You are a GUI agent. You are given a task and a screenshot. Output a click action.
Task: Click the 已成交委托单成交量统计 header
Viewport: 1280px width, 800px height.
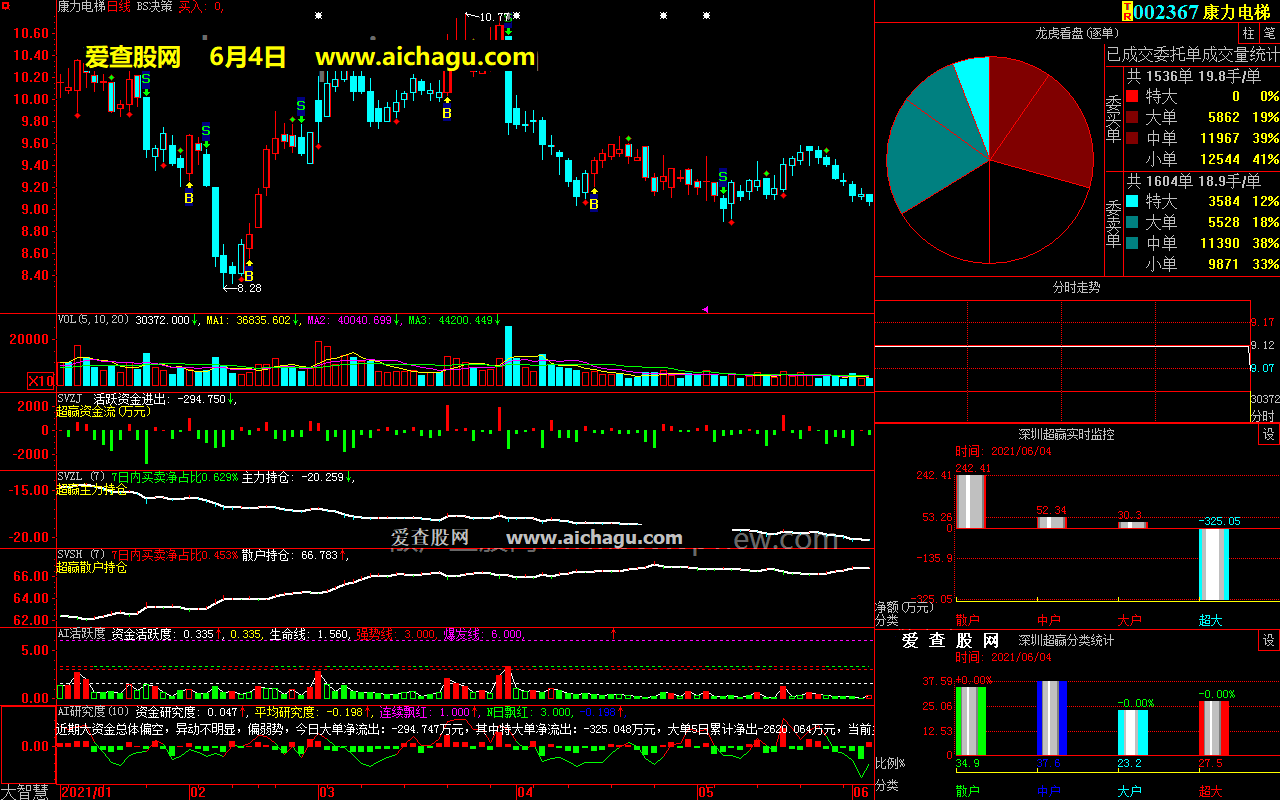(x=1192, y=54)
